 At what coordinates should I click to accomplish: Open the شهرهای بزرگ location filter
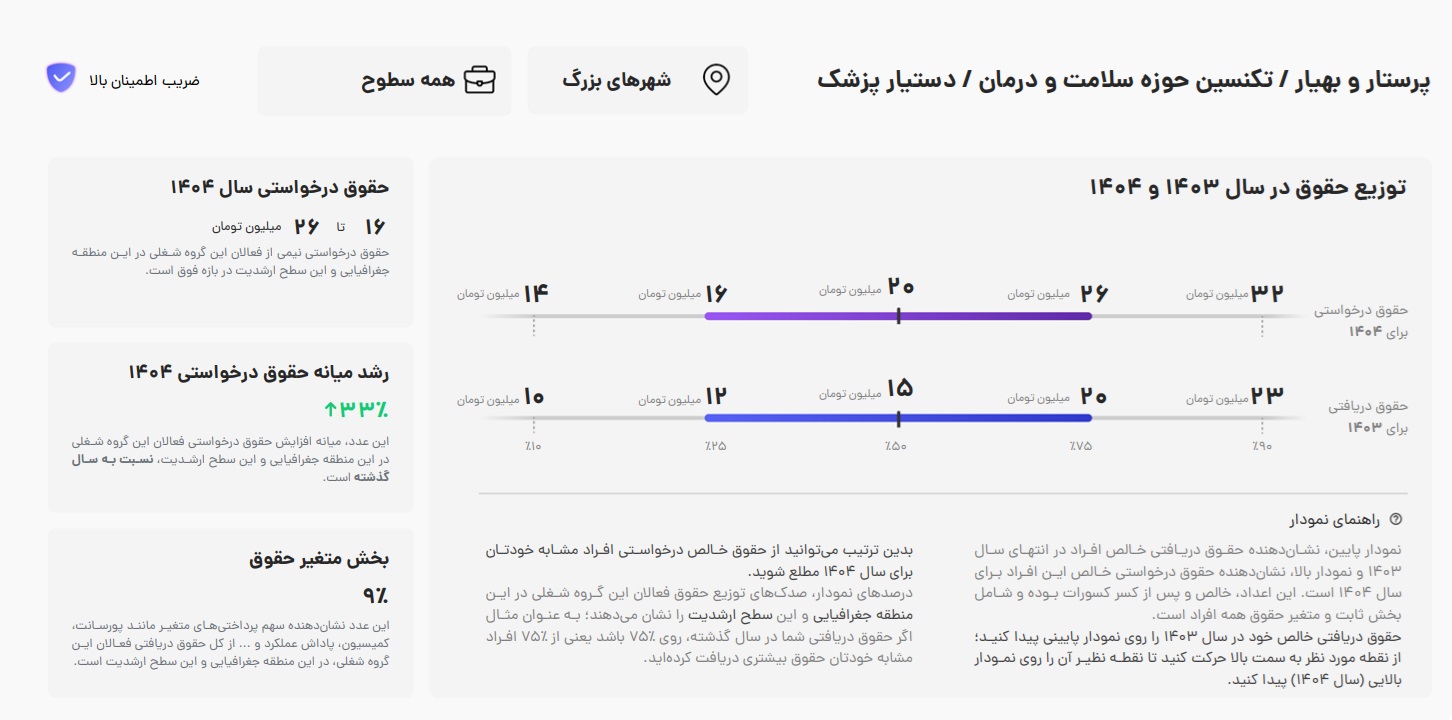637,81
